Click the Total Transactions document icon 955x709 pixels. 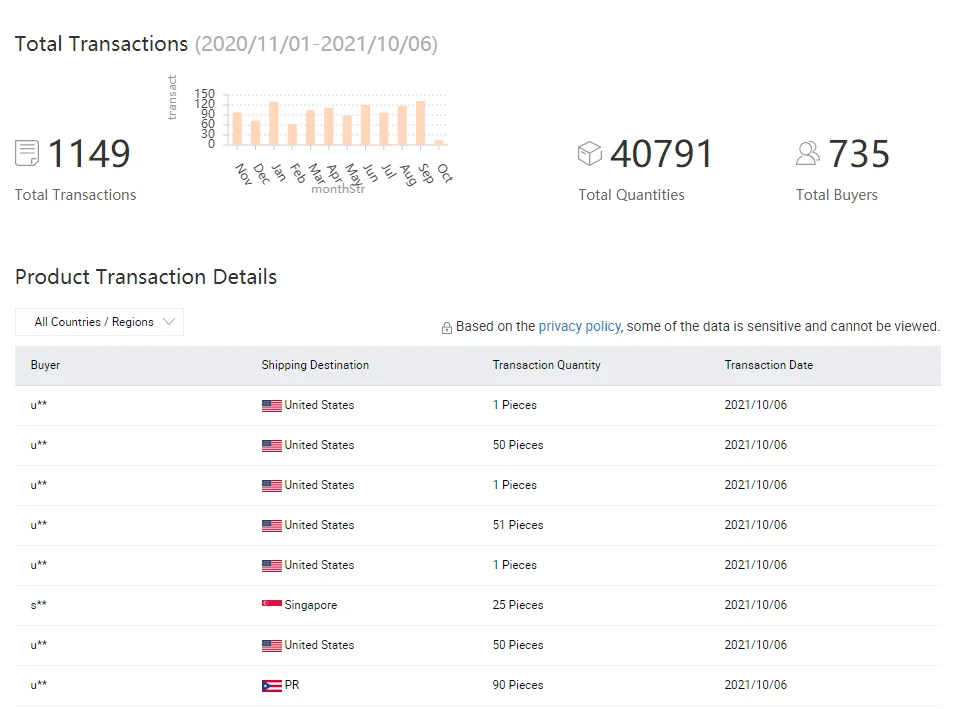27,153
